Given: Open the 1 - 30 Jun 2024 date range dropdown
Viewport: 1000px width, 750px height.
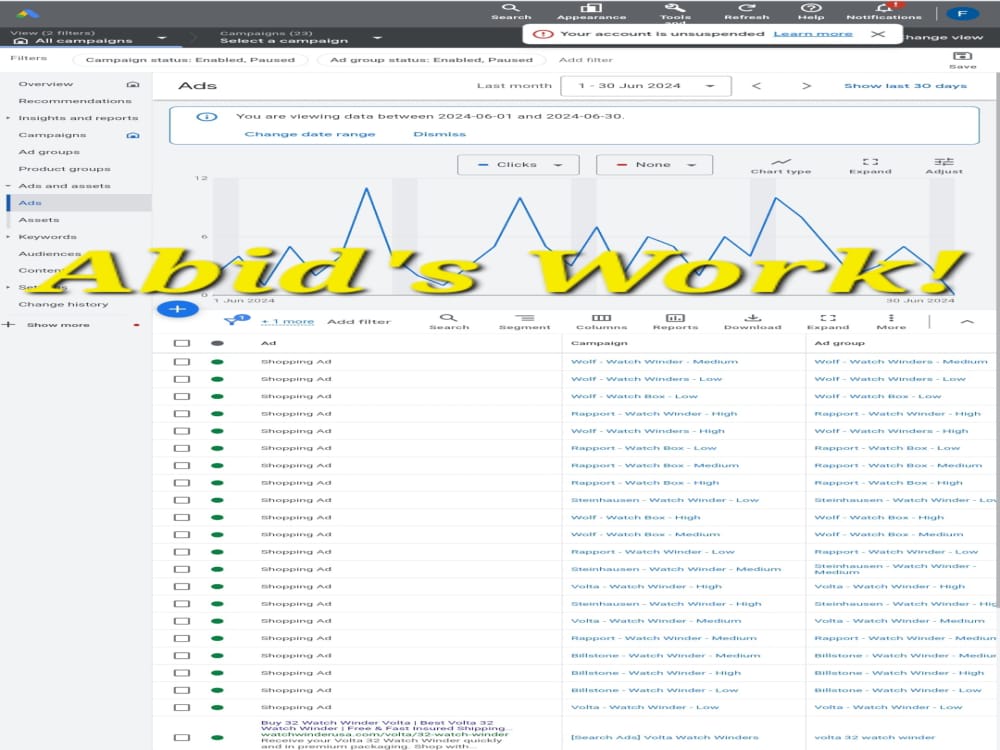Looking at the screenshot, I should click(x=645, y=85).
